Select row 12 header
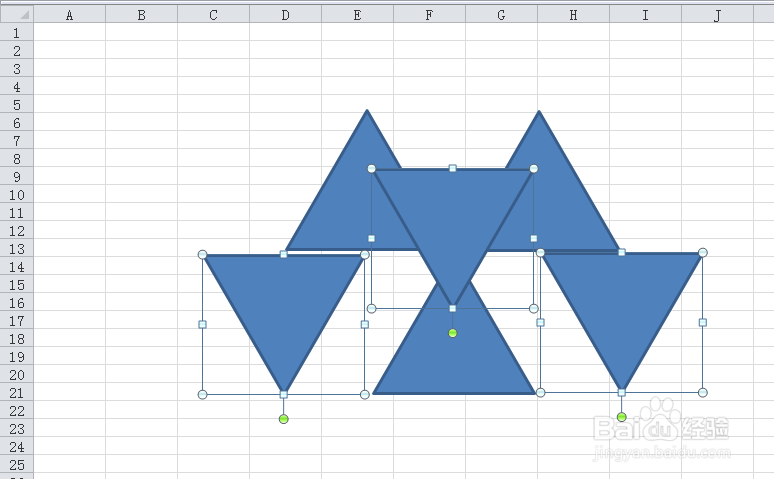This screenshot has height=479, width=774. (x=17, y=230)
